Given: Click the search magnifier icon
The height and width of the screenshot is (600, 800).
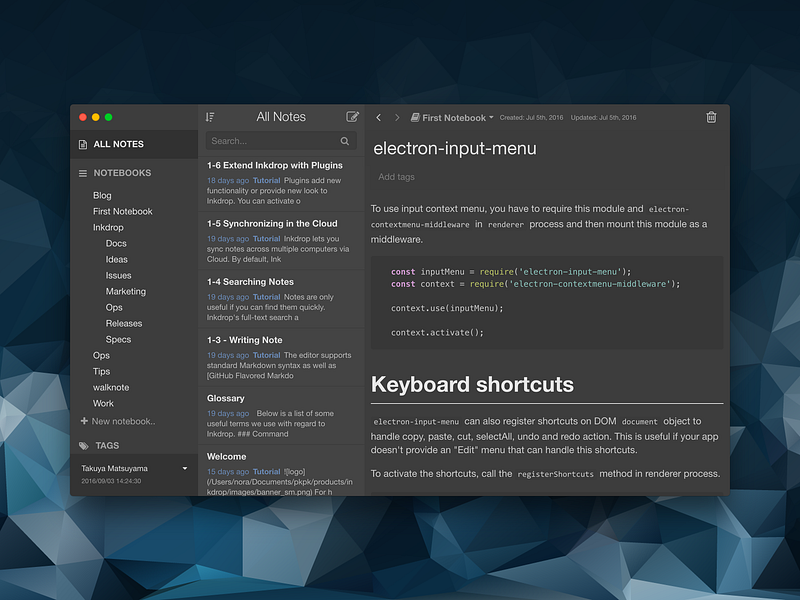Looking at the screenshot, I should coord(345,141).
